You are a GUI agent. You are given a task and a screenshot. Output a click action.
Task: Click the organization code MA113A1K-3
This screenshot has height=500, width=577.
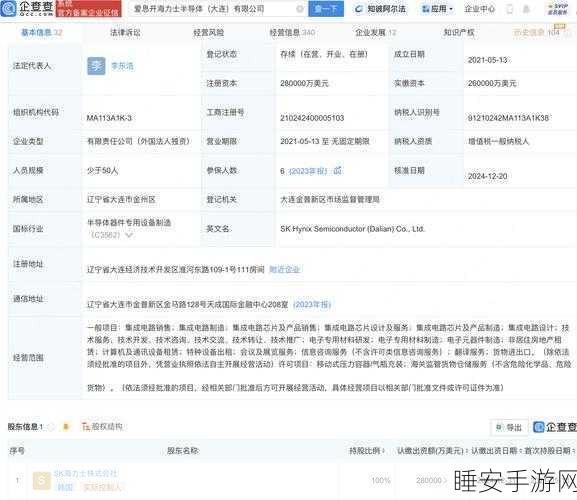pyautogui.click(x=109, y=118)
